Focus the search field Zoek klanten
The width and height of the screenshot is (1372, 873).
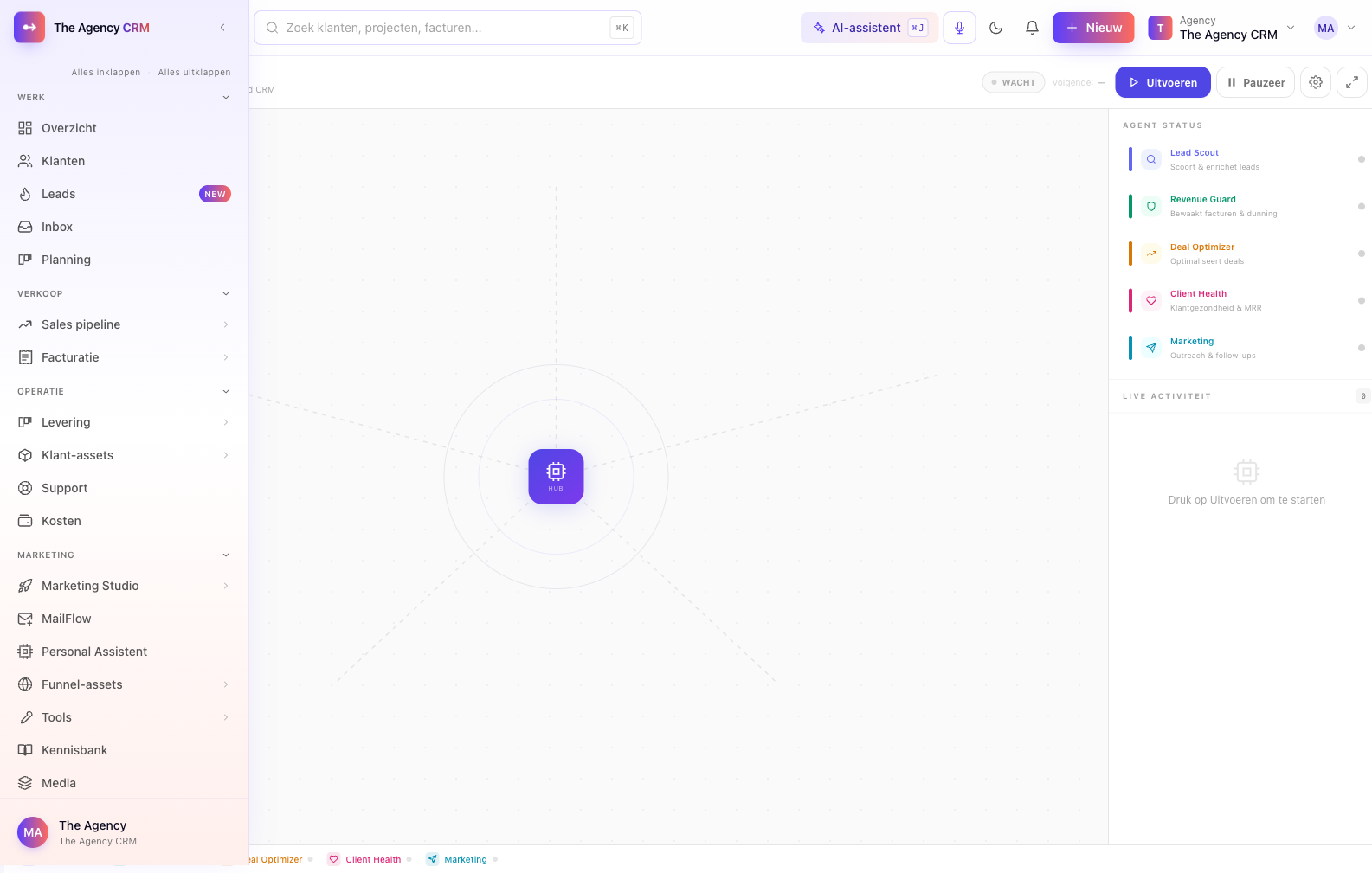coord(448,28)
